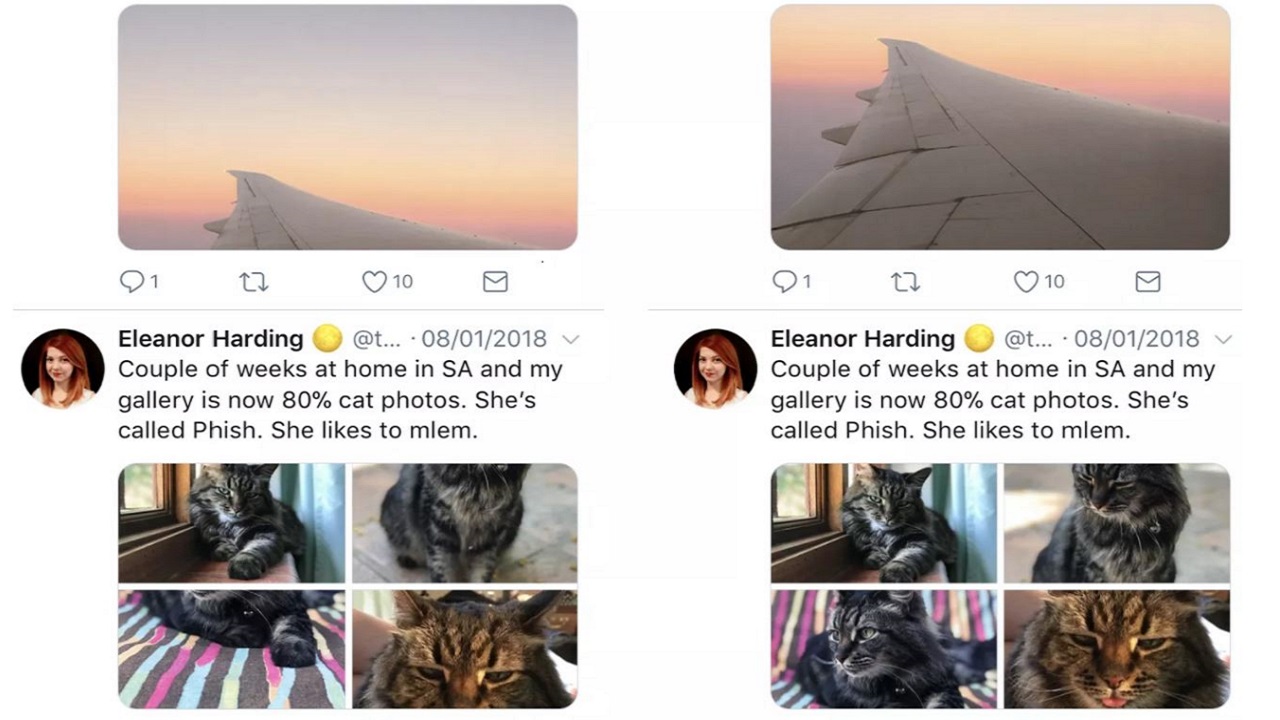This screenshot has width=1280, height=720.
Task: Open left tweet's cat-by-window photo
Action: pyautogui.click(x=231, y=522)
